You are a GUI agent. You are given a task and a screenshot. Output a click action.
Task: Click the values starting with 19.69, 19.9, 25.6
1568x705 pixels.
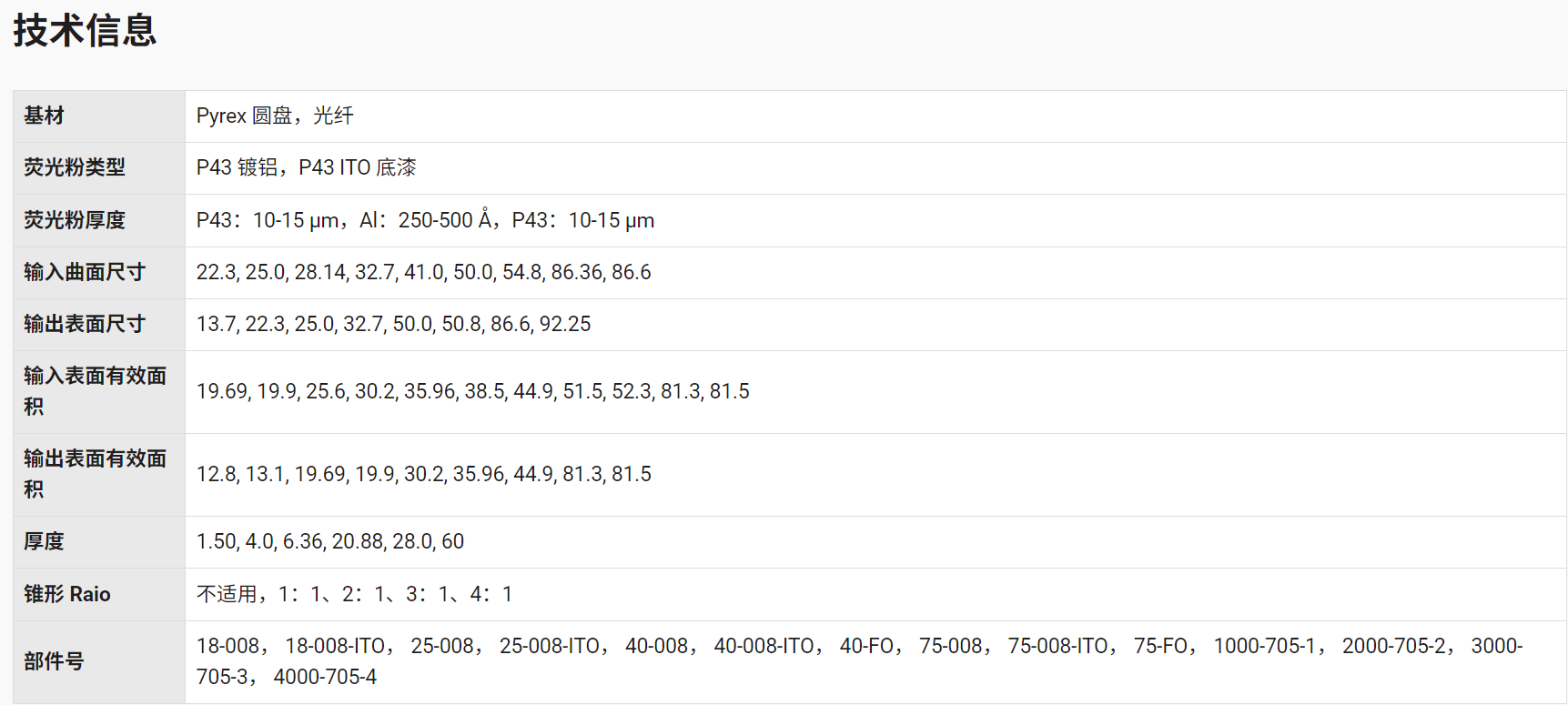click(472, 391)
